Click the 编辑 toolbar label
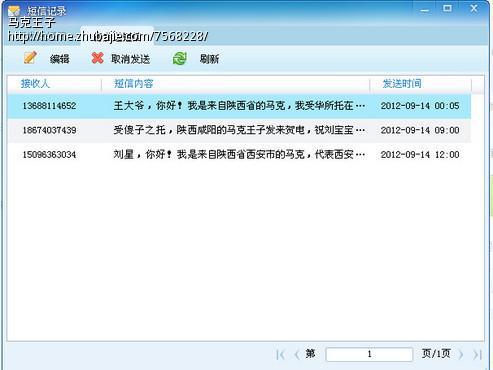The height and width of the screenshot is (370, 493). coord(59,59)
